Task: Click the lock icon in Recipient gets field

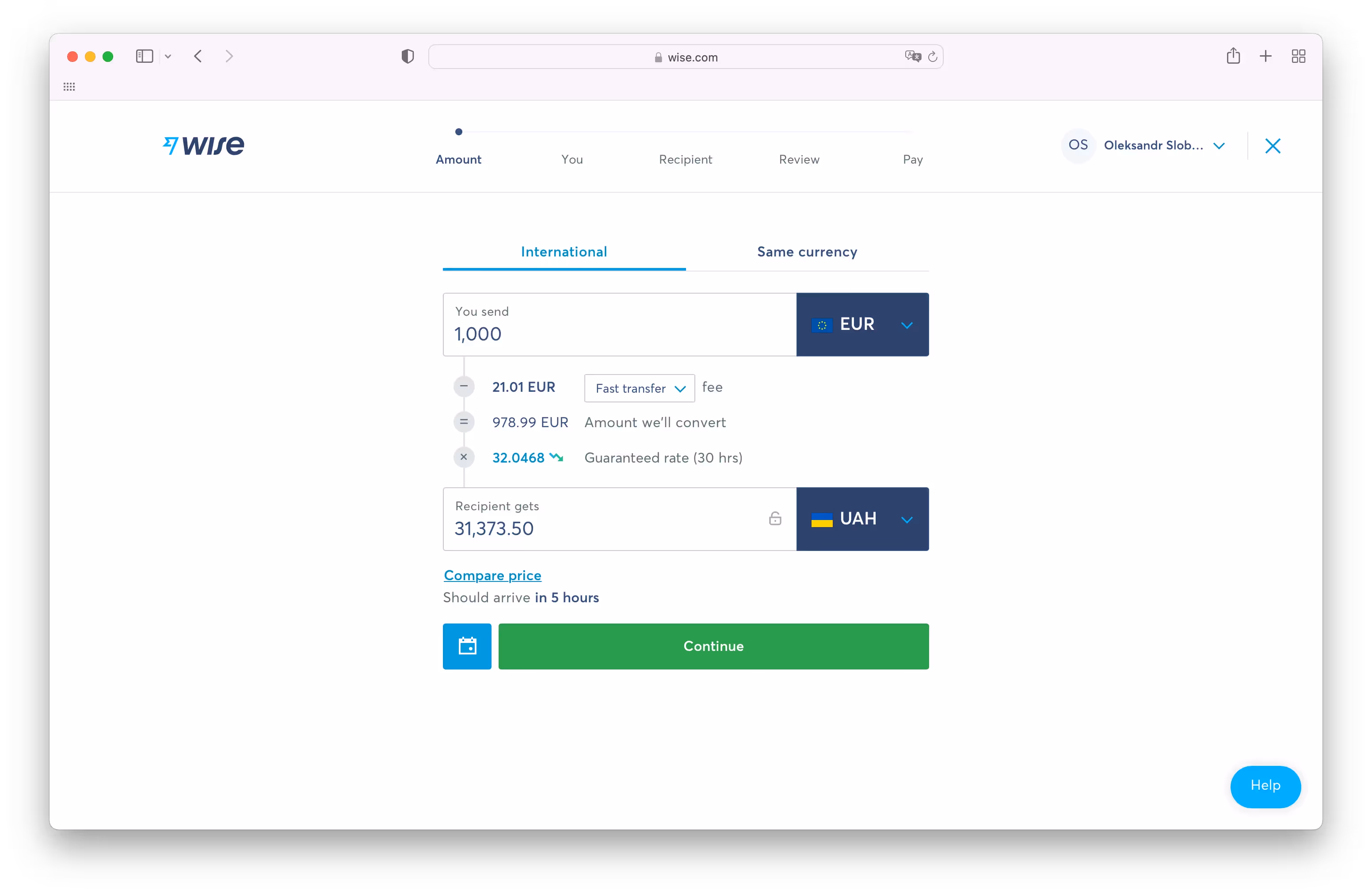Action: coord(775,518)
